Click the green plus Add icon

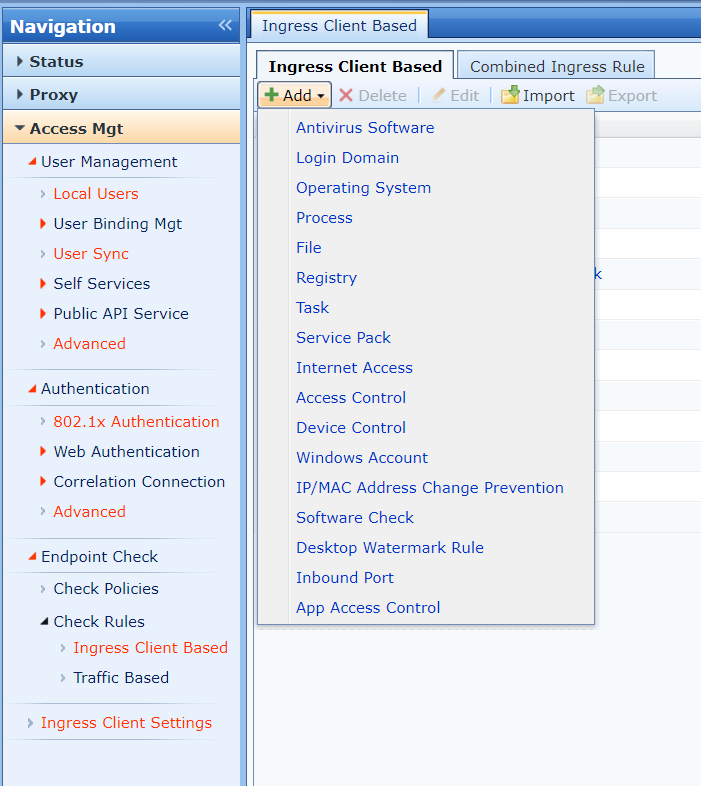(271, 95)
